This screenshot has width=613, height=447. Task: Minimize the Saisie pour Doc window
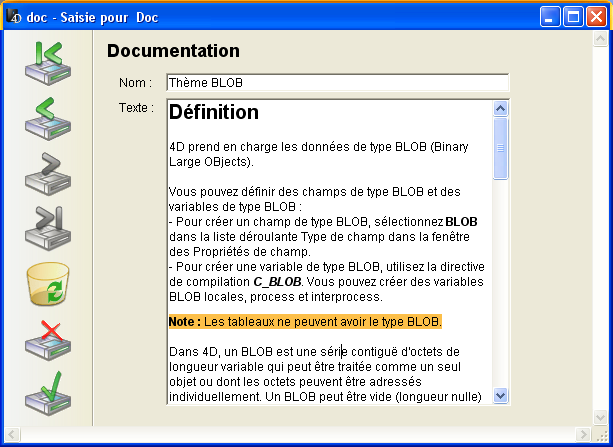pos(552,17)
